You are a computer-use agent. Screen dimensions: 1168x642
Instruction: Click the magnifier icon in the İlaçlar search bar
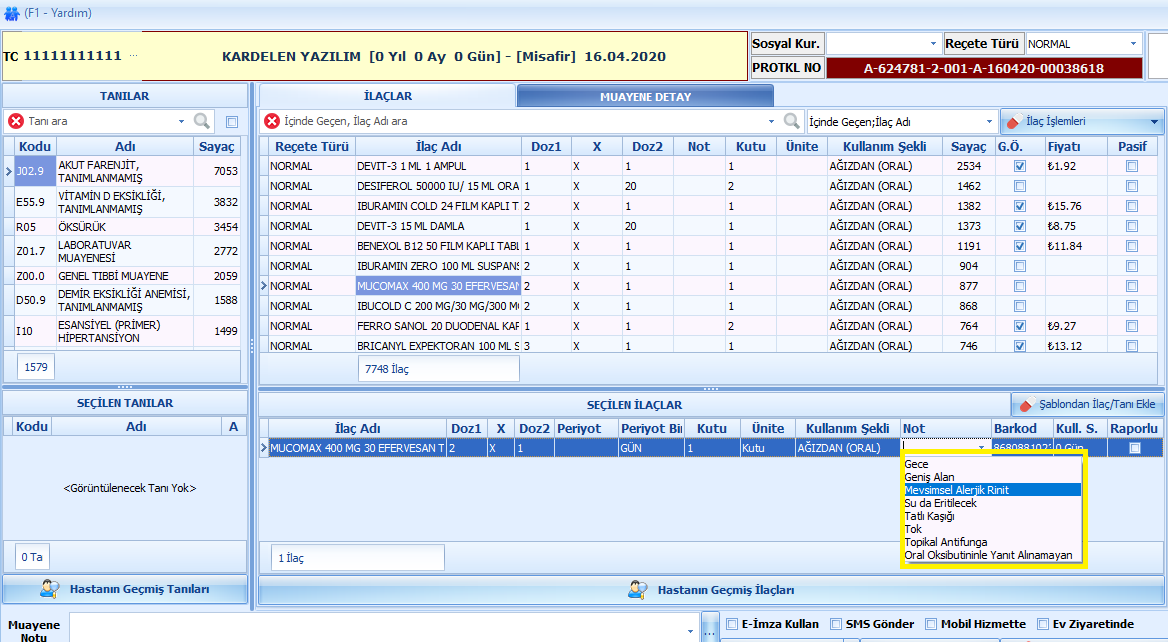pyautogui.click(x=792, y=121)
